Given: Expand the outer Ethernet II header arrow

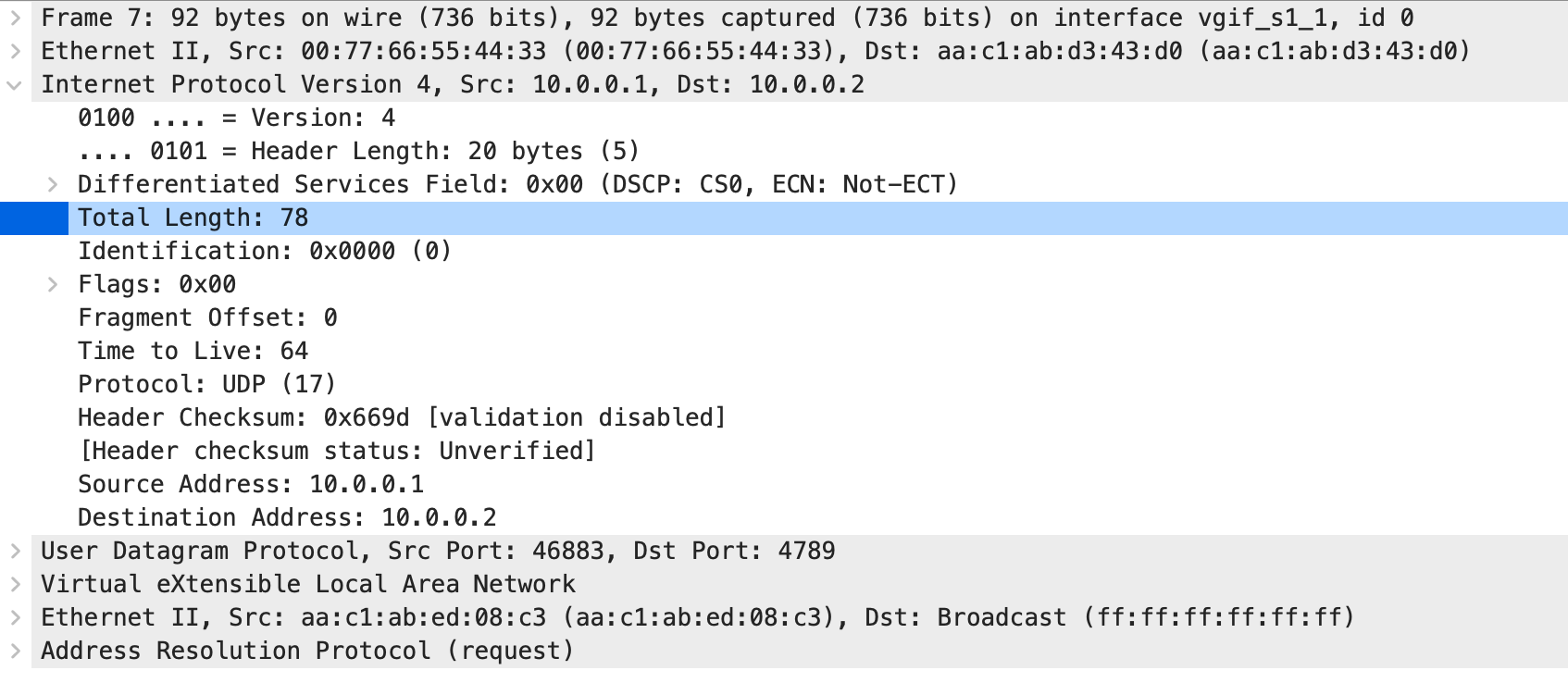Looking at the screenshot, I should click(x=15, y=51).
